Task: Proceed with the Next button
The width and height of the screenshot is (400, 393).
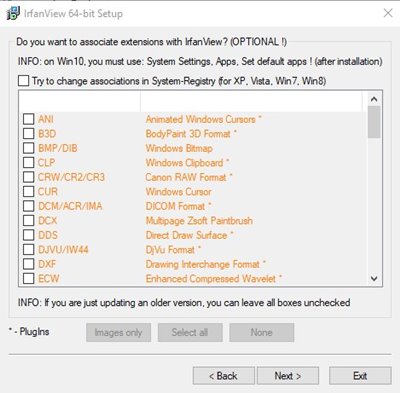Action: [288, 376]
